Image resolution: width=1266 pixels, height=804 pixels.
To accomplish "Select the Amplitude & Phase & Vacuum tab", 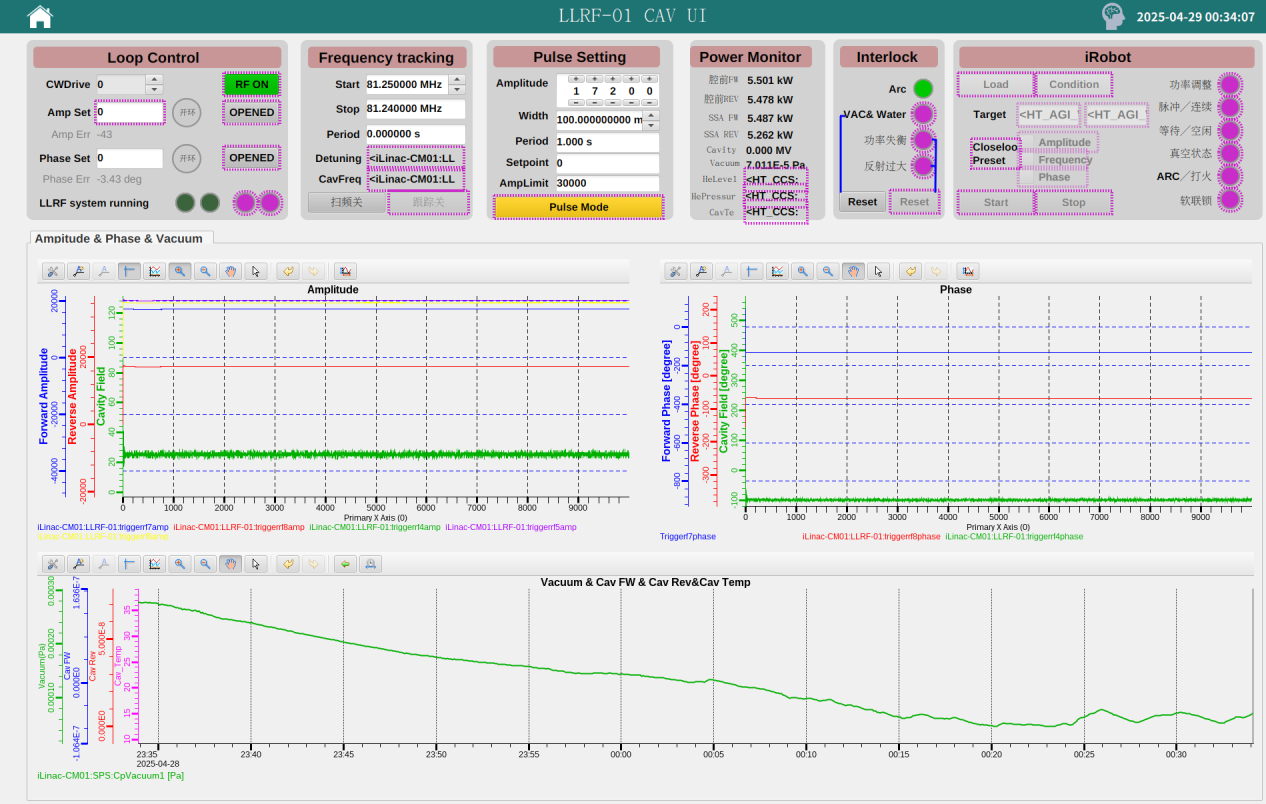I will click(x=118, y=239).
